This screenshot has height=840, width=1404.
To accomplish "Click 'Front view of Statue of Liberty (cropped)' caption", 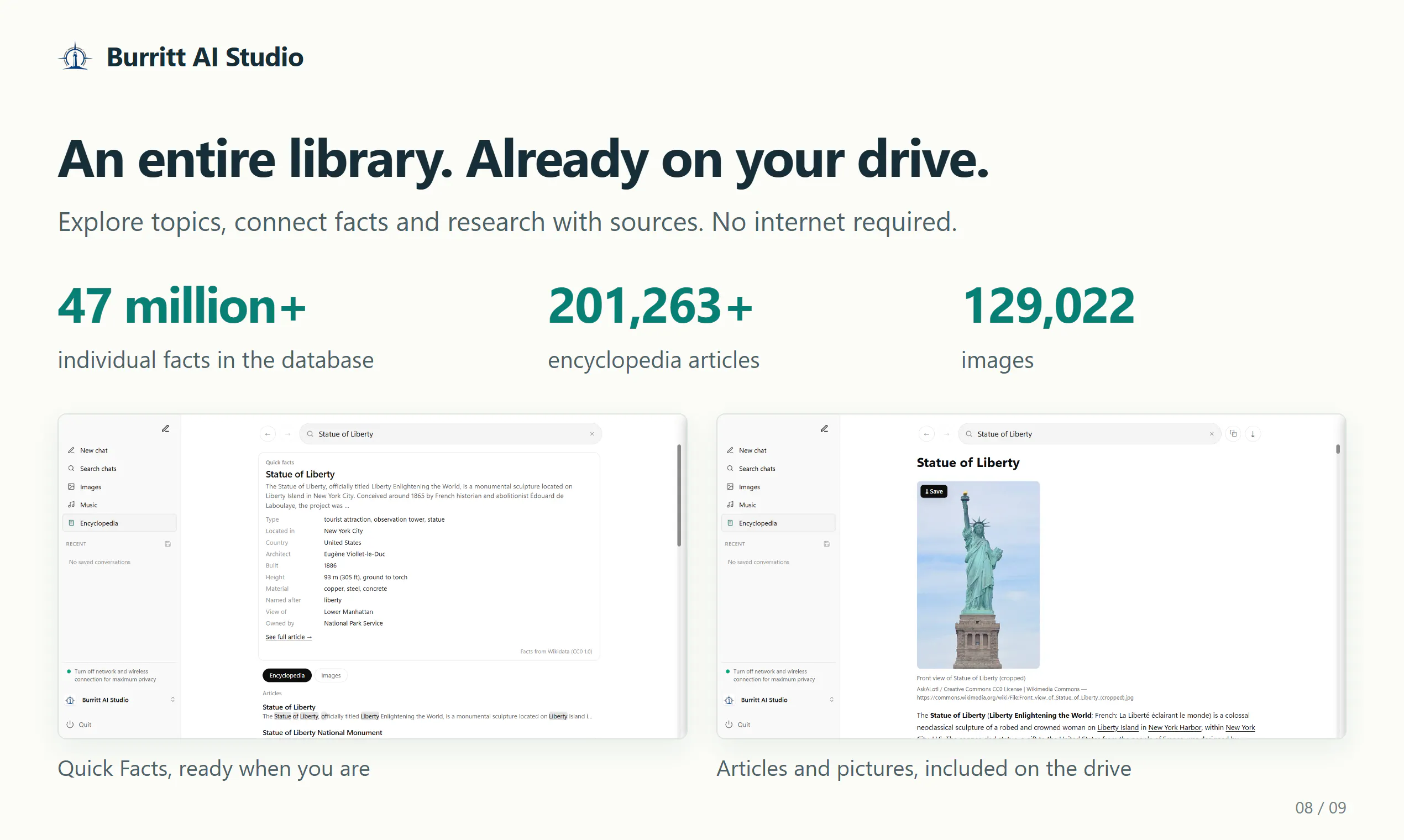I will (x=971, y=678).
